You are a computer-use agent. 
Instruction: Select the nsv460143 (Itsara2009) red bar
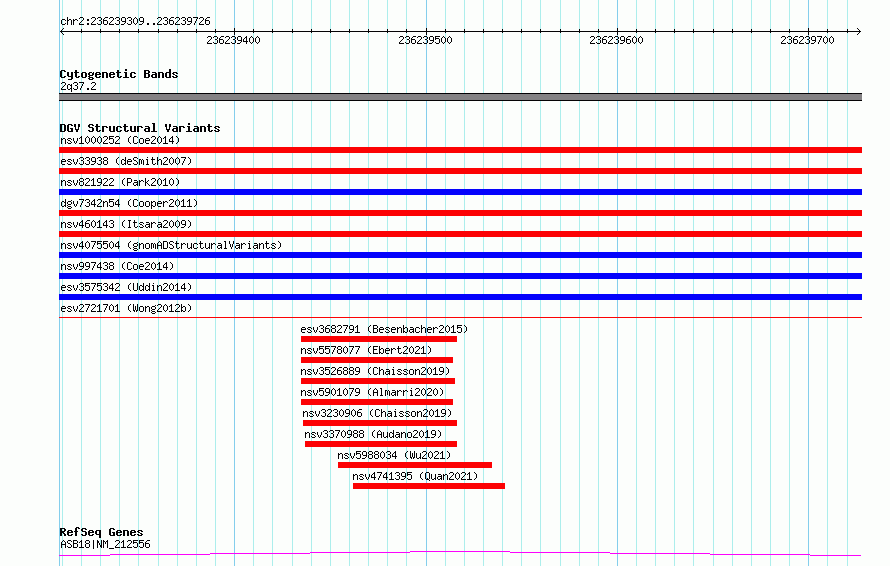(x=460, y=234)
